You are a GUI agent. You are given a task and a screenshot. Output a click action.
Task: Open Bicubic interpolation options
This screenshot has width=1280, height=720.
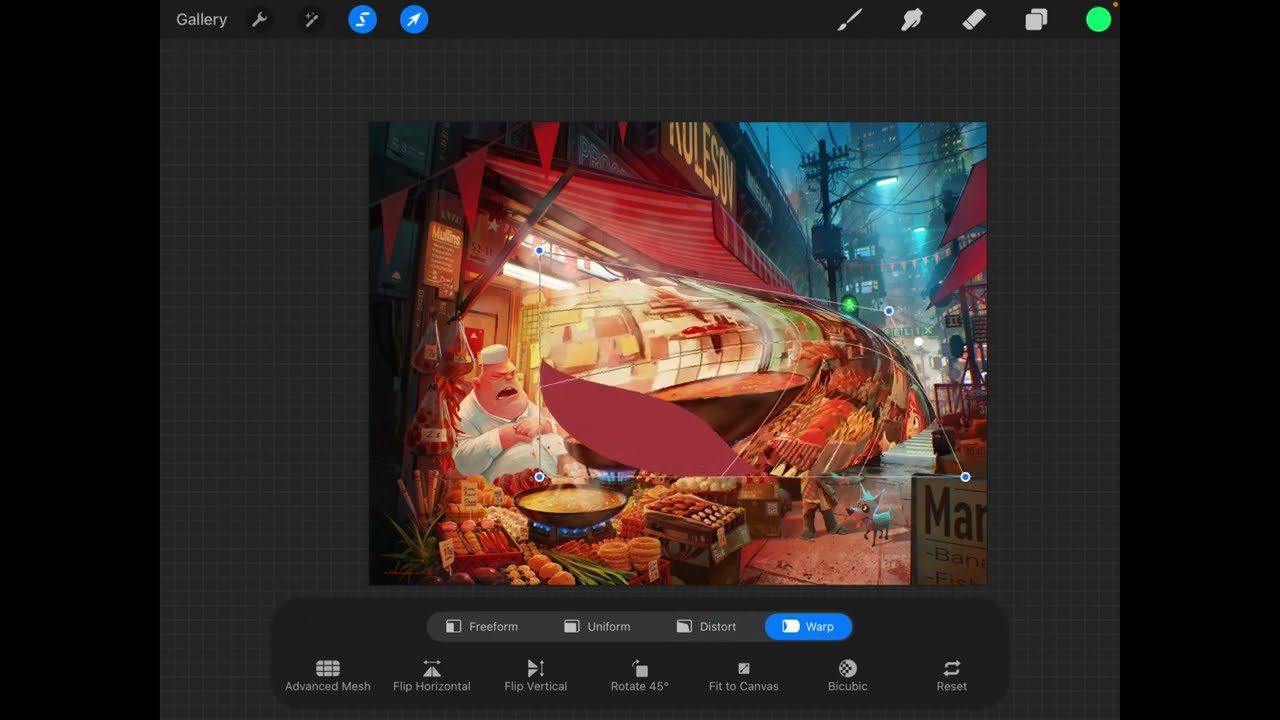848,676
